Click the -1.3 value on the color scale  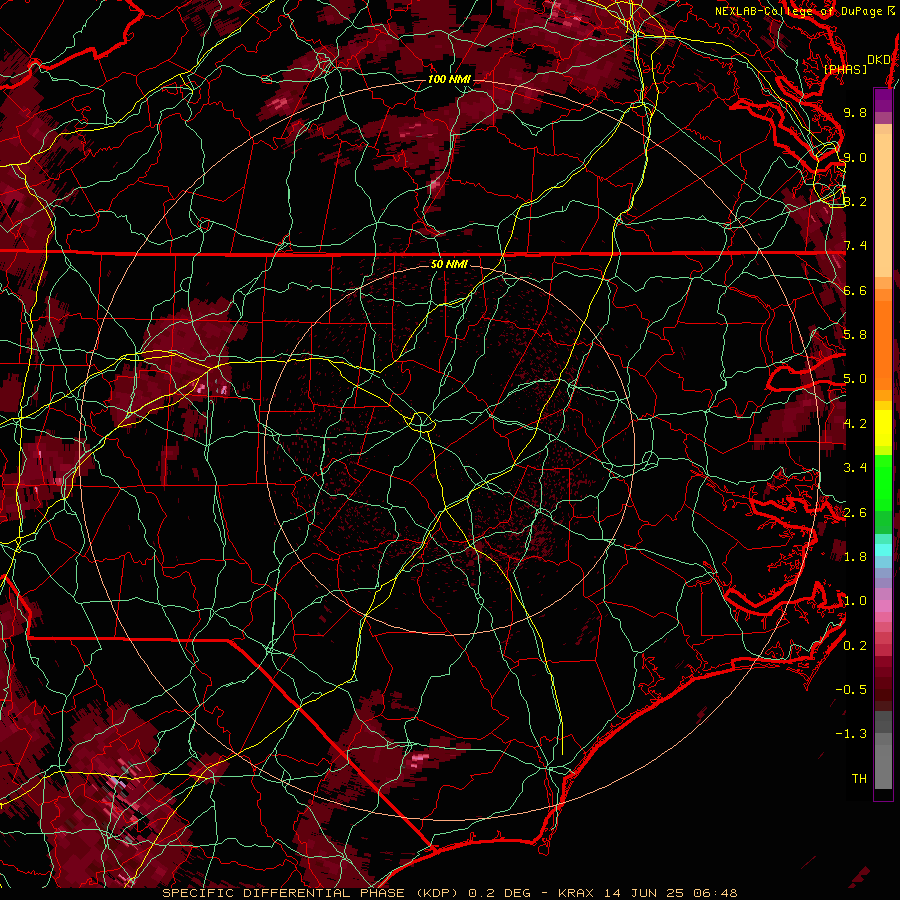point(851,734)
